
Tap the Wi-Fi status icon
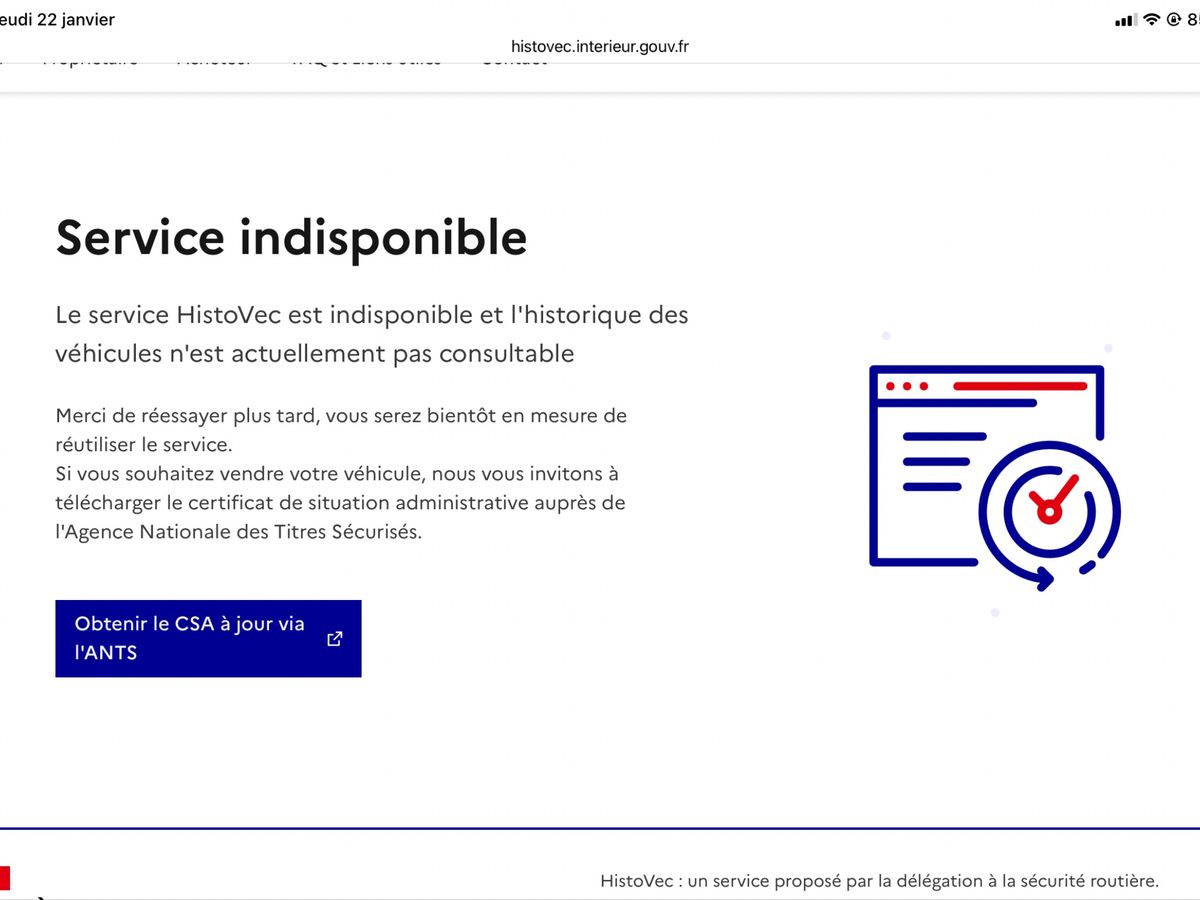[x=1151, y=20]
